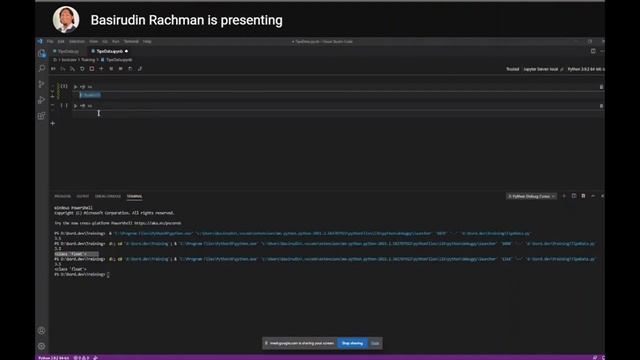The image size is (640, 360).
Task: Click inside the first cell code input
Action: click(339, 95)
